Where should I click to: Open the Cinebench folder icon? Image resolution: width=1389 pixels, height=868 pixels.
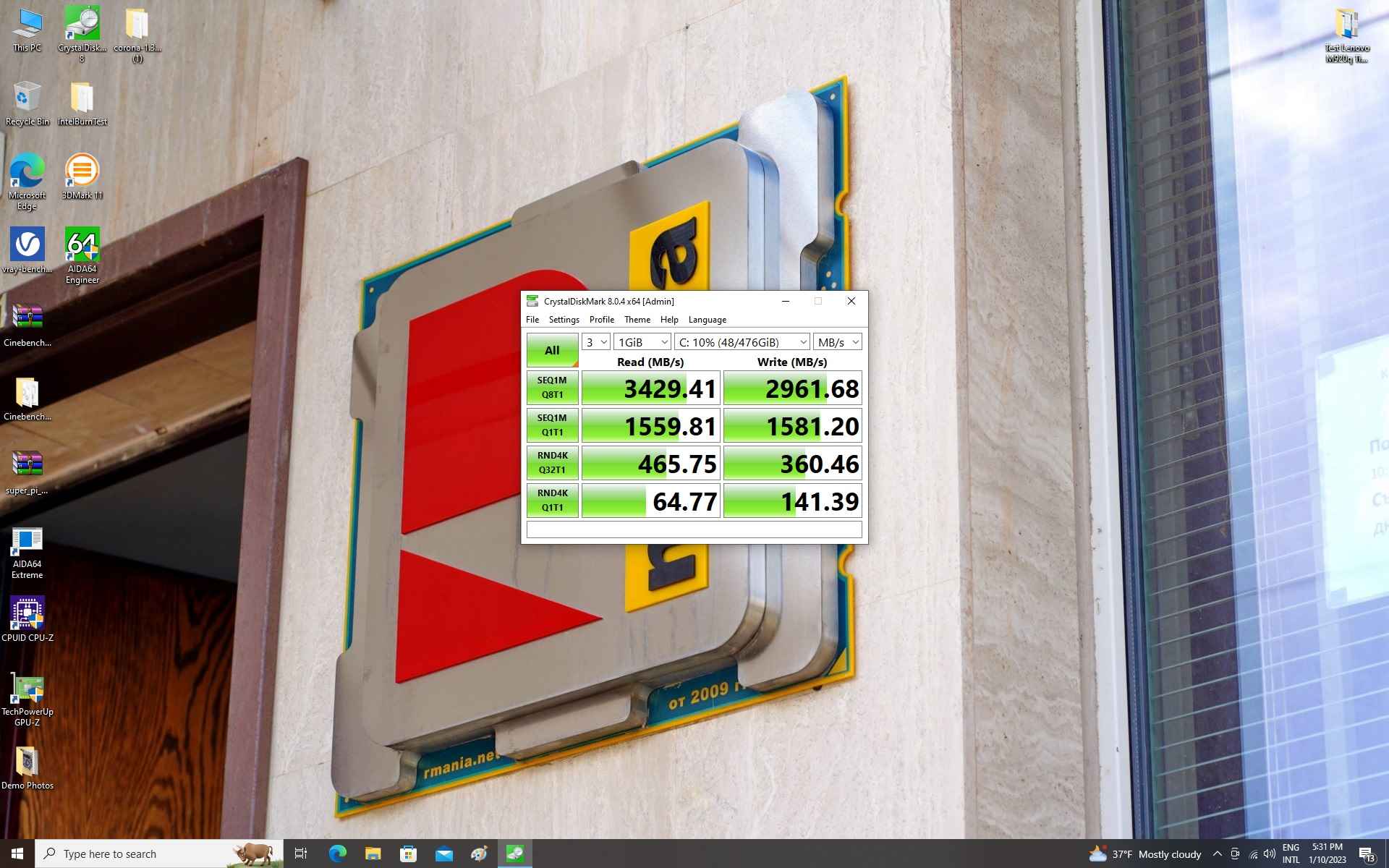[x=27, y=399]
